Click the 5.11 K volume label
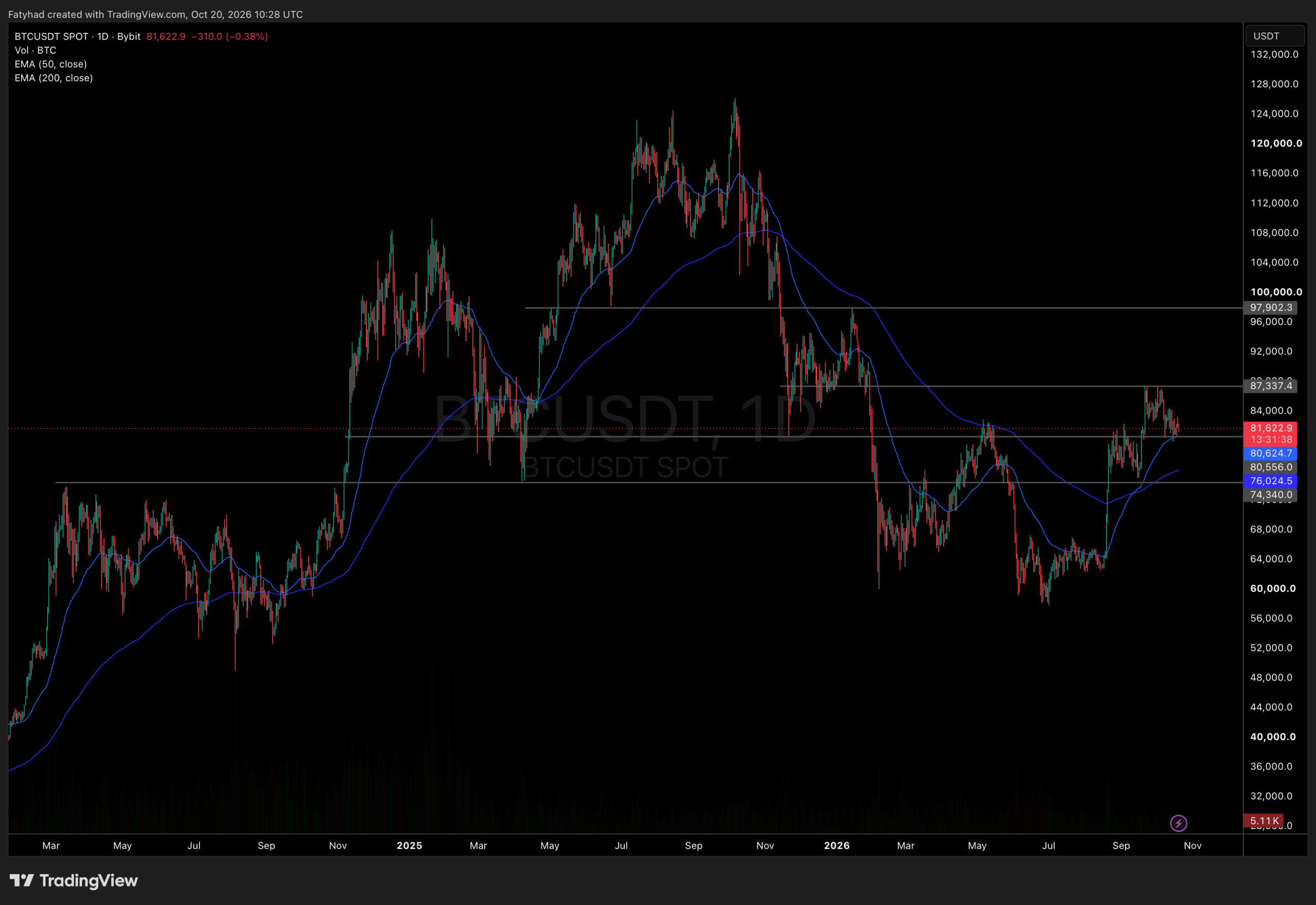The width and height of the screenshot is (1316, 905). point(1264,821)
